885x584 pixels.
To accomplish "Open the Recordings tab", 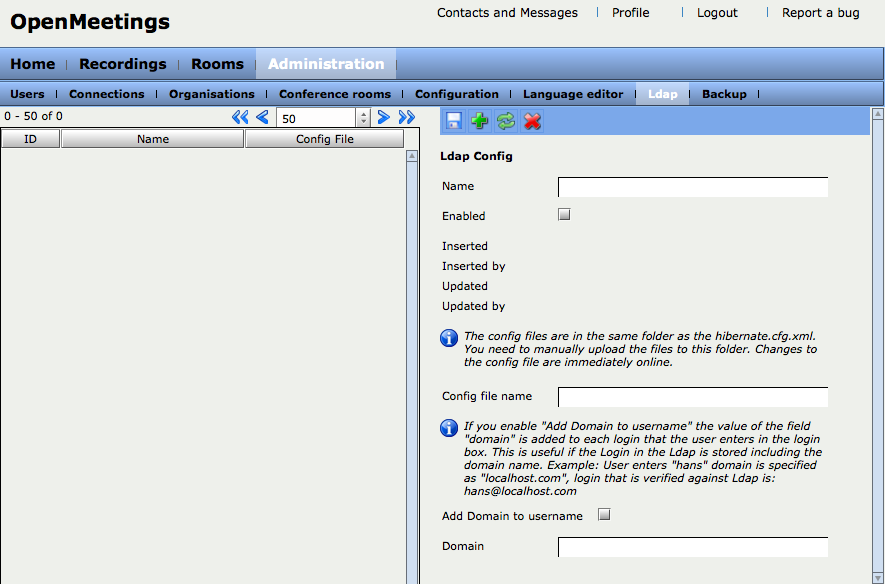I will (122, 64).
